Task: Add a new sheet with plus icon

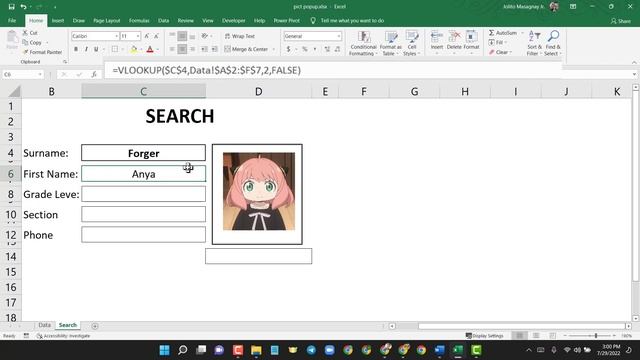Action: pyautogui.click(x=95, y=326)
